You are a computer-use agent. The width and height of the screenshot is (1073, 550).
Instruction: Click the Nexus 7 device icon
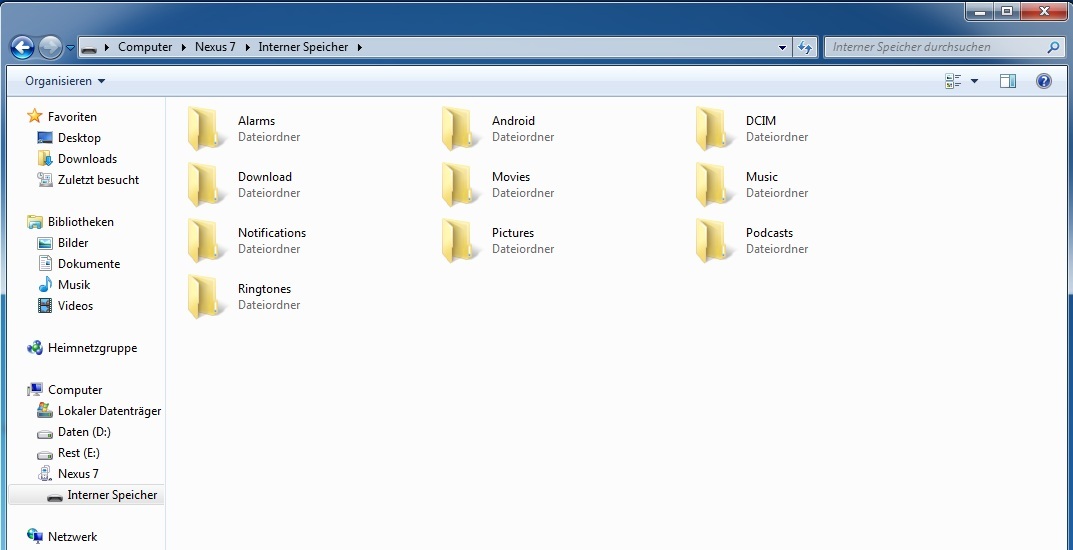[x=45, y=473]
